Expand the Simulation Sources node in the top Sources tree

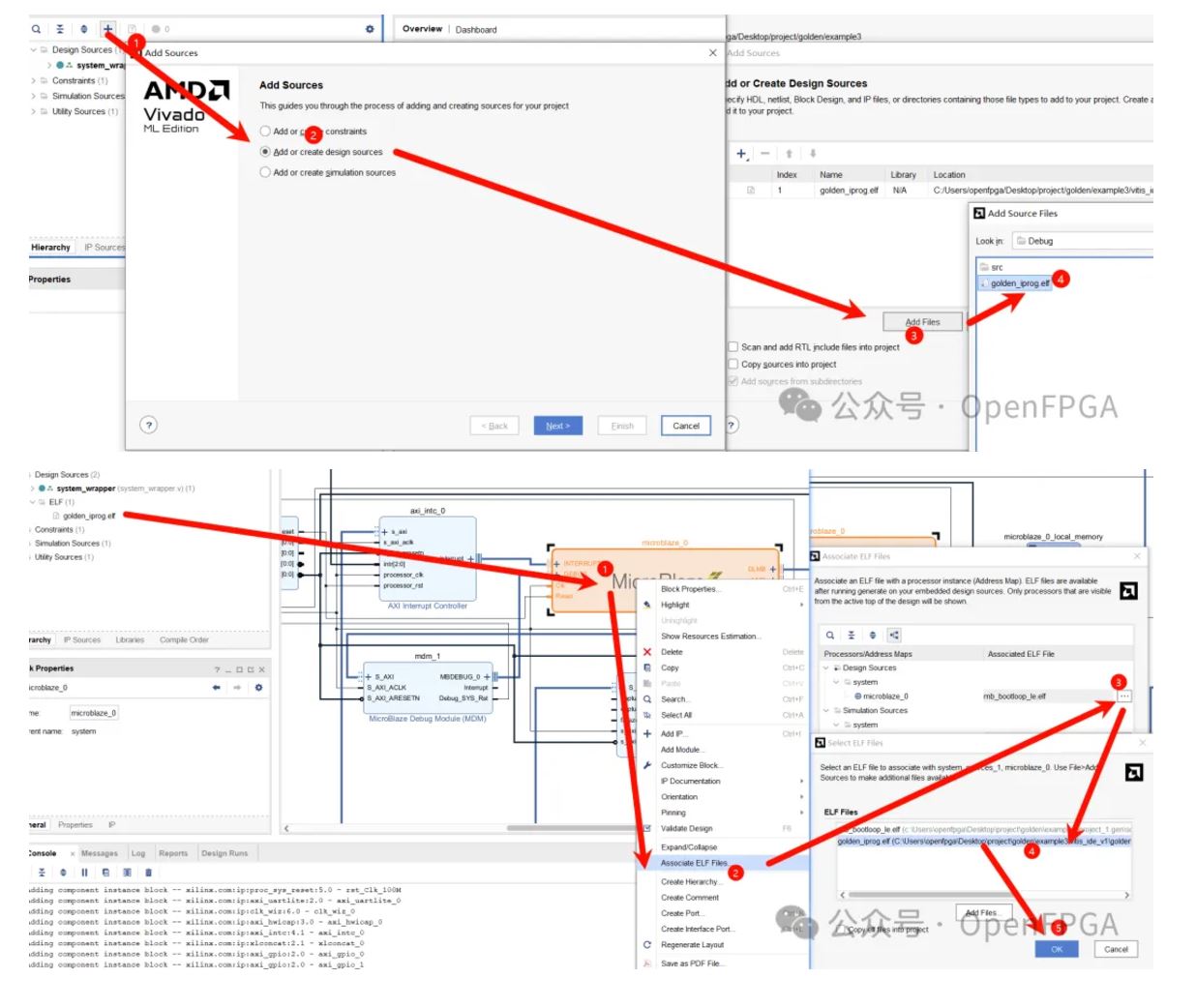[x=34, y=96]
